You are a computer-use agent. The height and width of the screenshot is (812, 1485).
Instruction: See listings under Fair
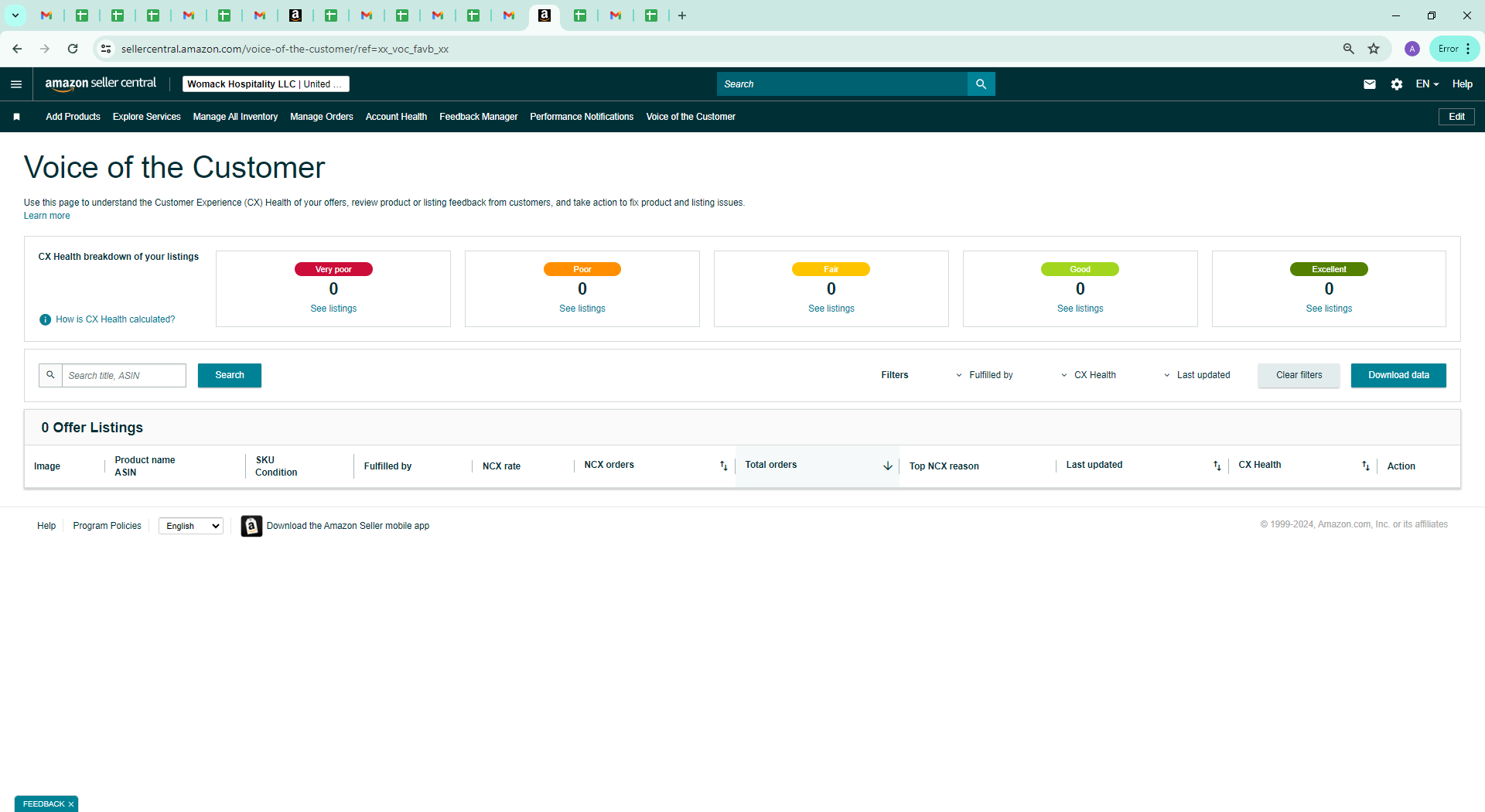pyautogui.click(x=831, y=309)
